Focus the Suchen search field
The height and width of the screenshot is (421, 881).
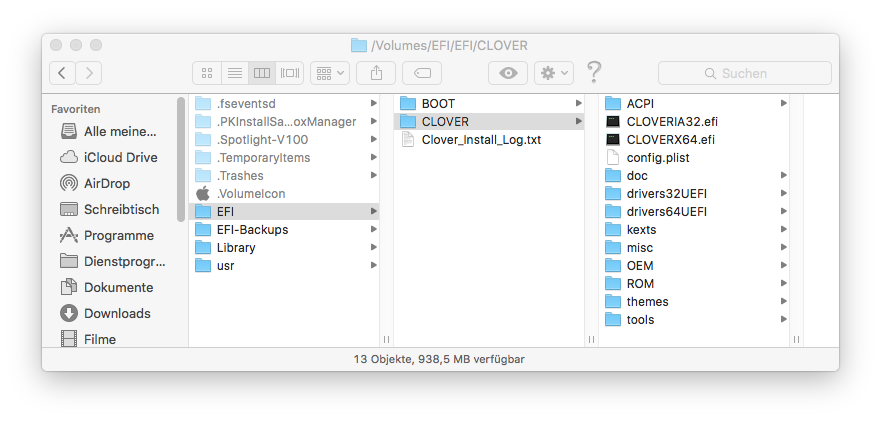click(x=744, y=73)
